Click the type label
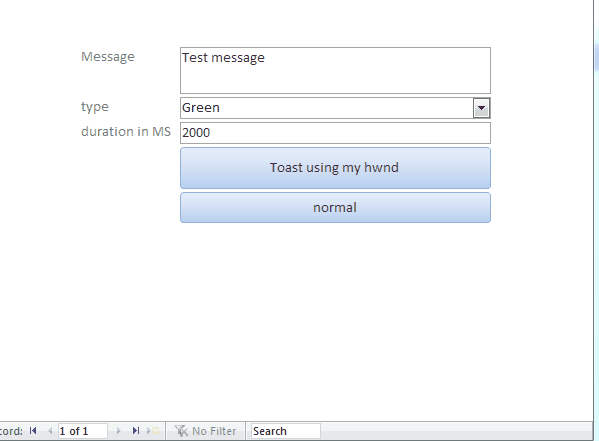This screenshot has width=599, height=441. point(95,107)
